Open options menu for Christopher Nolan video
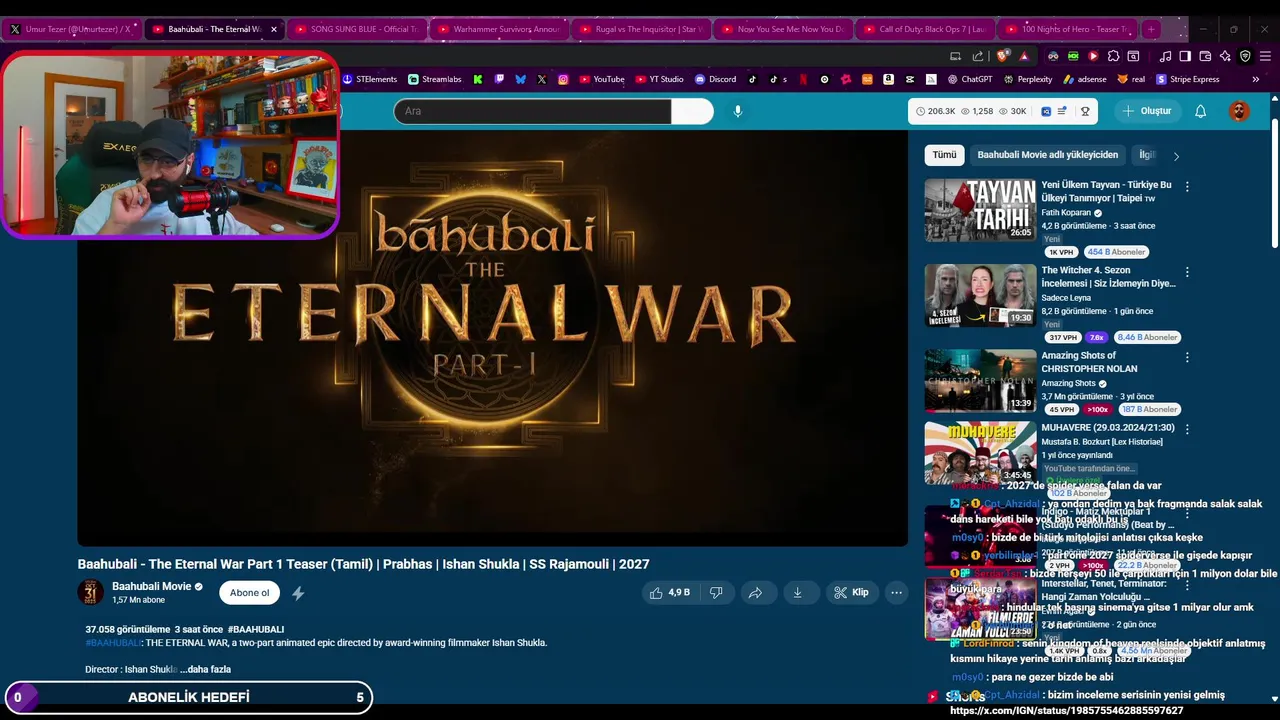 point(1187,357)
